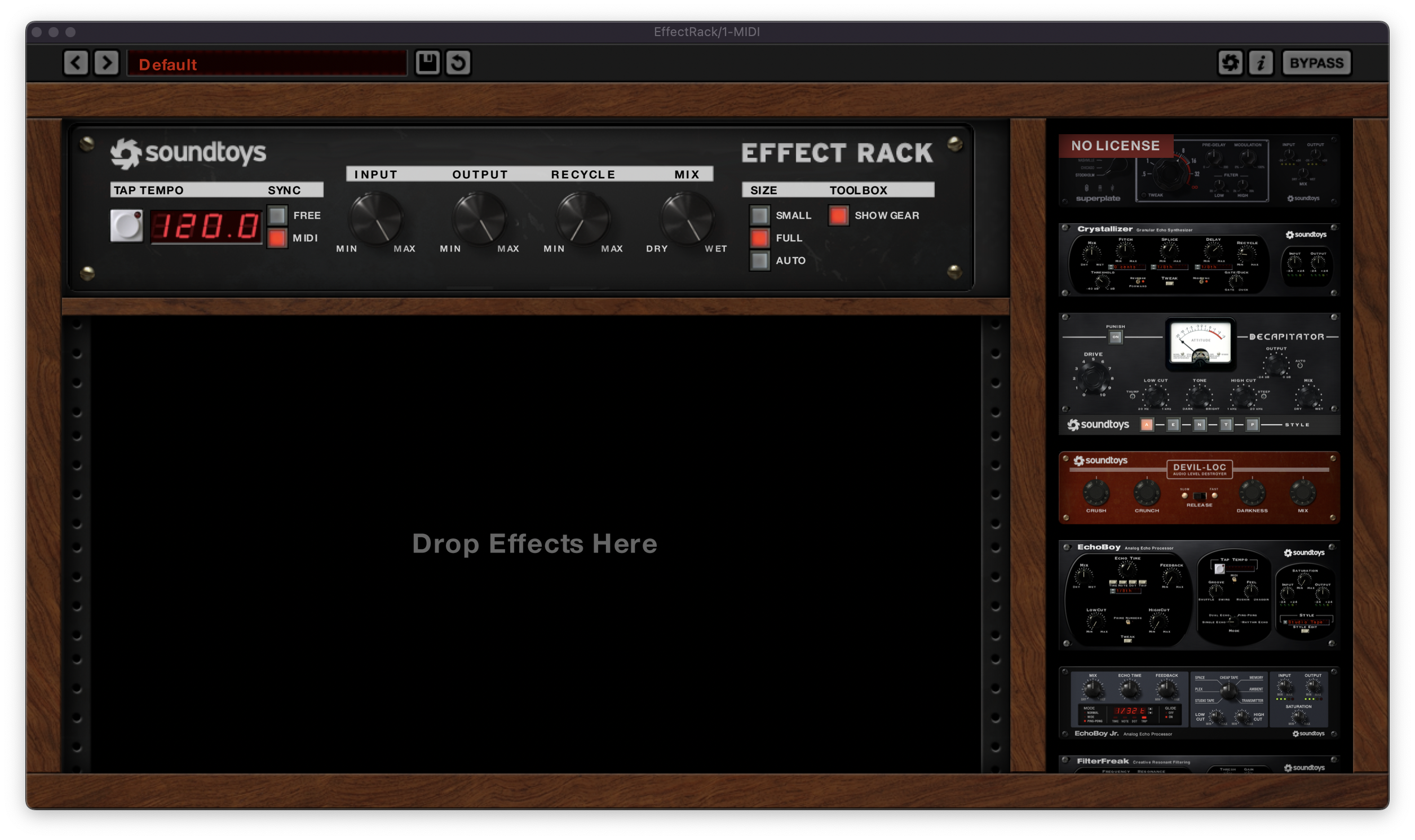Open the Default preset name display

pyautogui.click(x=267, y=63)
